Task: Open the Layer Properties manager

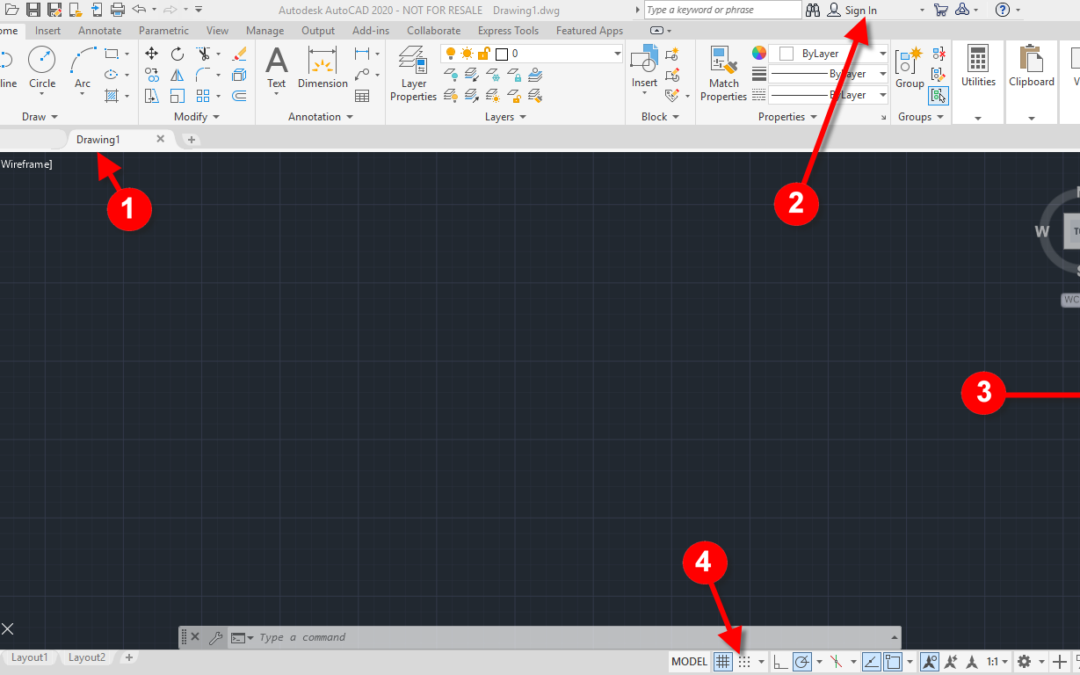Action: tap(413, 73)
